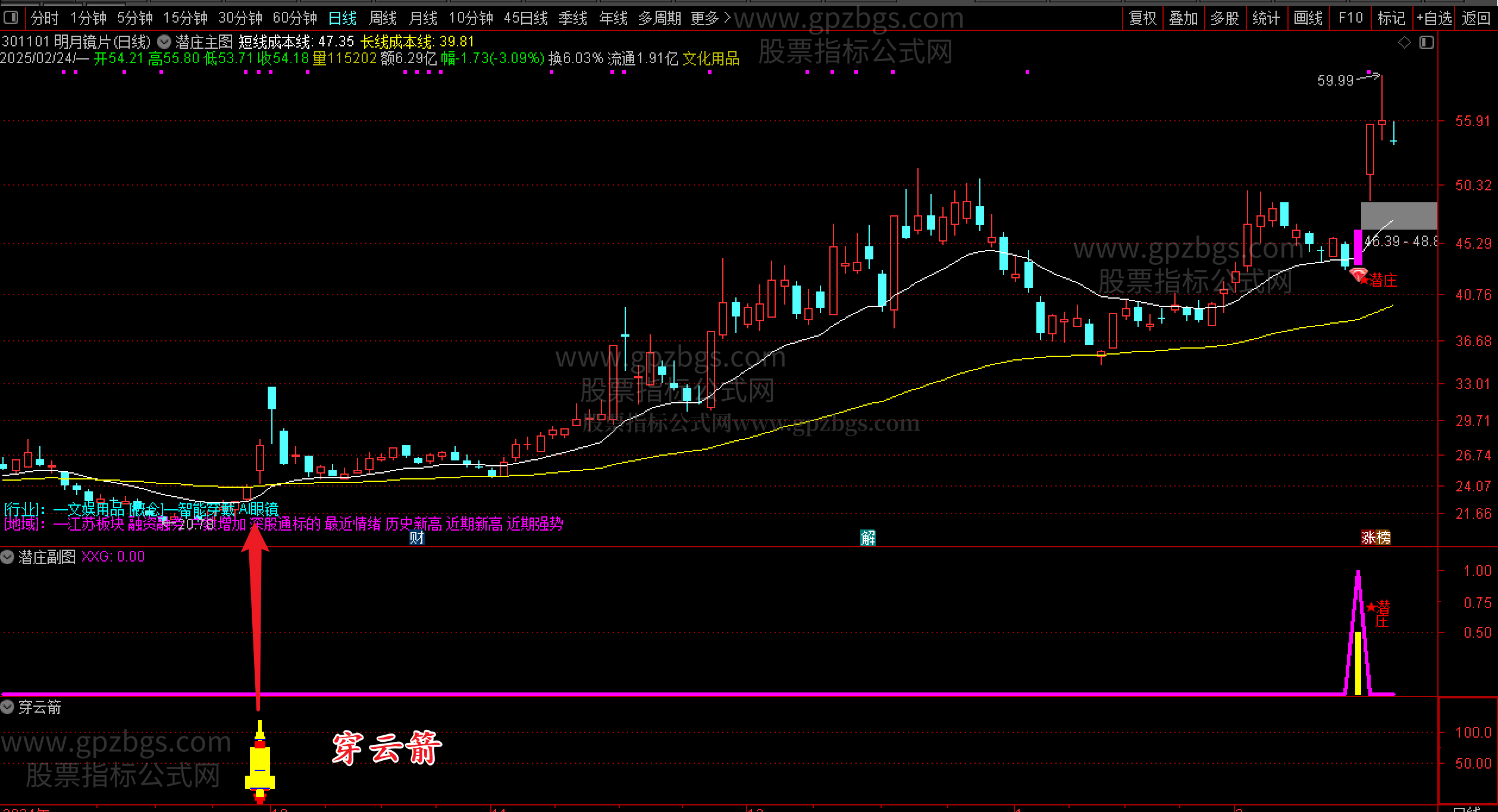Expand the 潜庄副图 indicator dropdown
The image size is (1498, 812).
point(8,557)
